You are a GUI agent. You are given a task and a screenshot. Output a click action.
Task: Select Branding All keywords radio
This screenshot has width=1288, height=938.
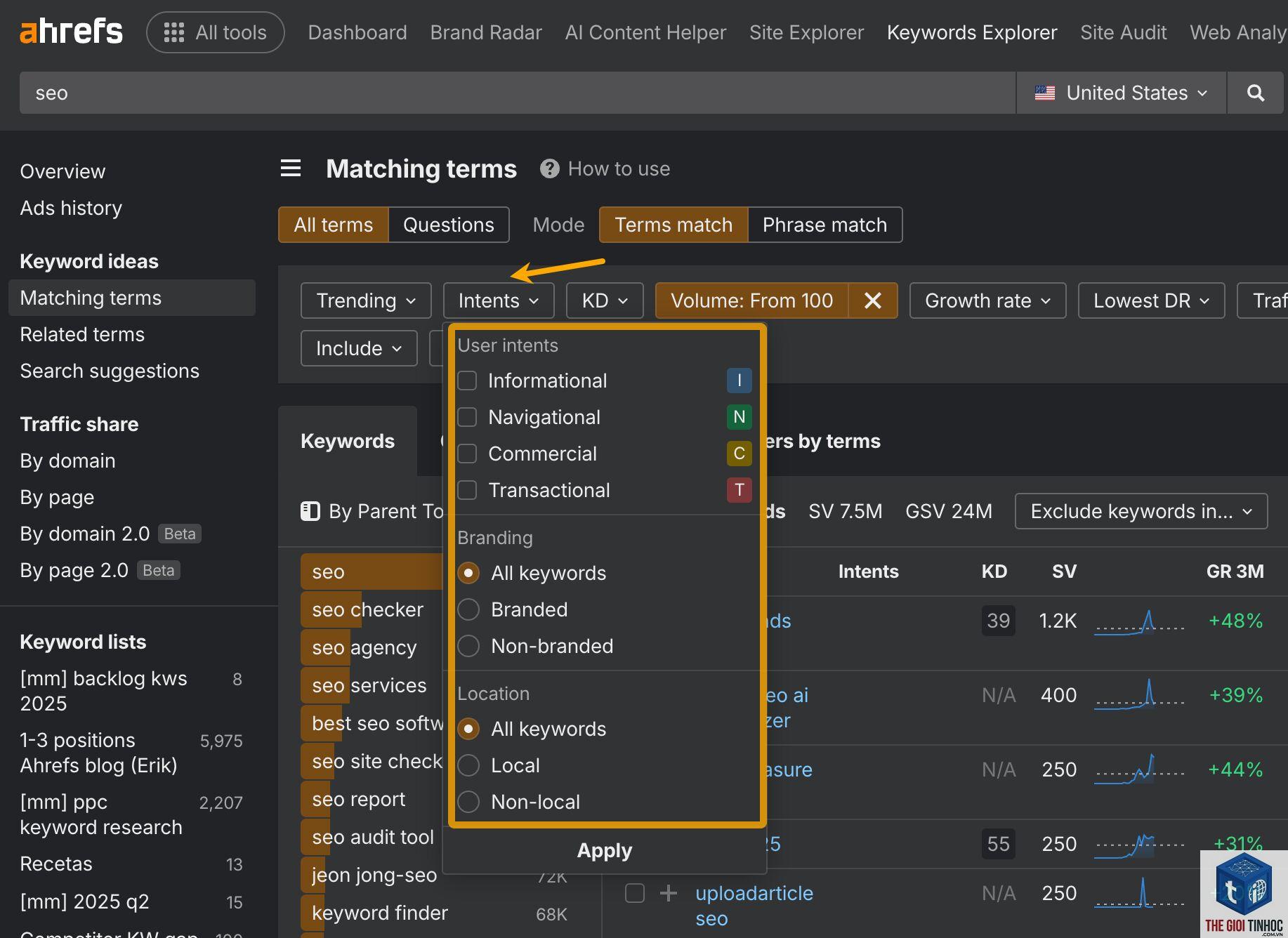[x=468, y=573]
